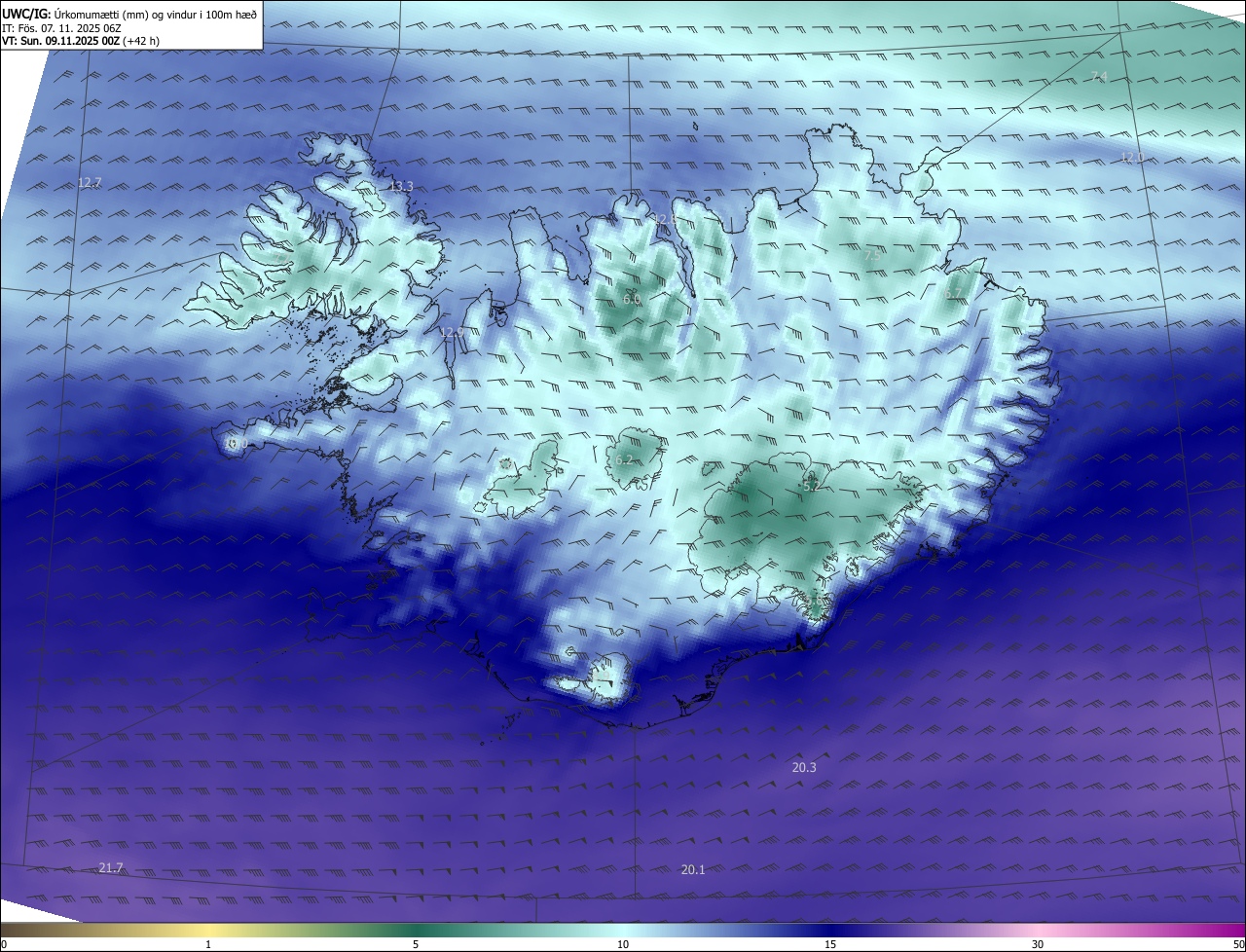Click the 6.7 value label on the map
Screen dimensions: 1246x952
pos(953,293)
